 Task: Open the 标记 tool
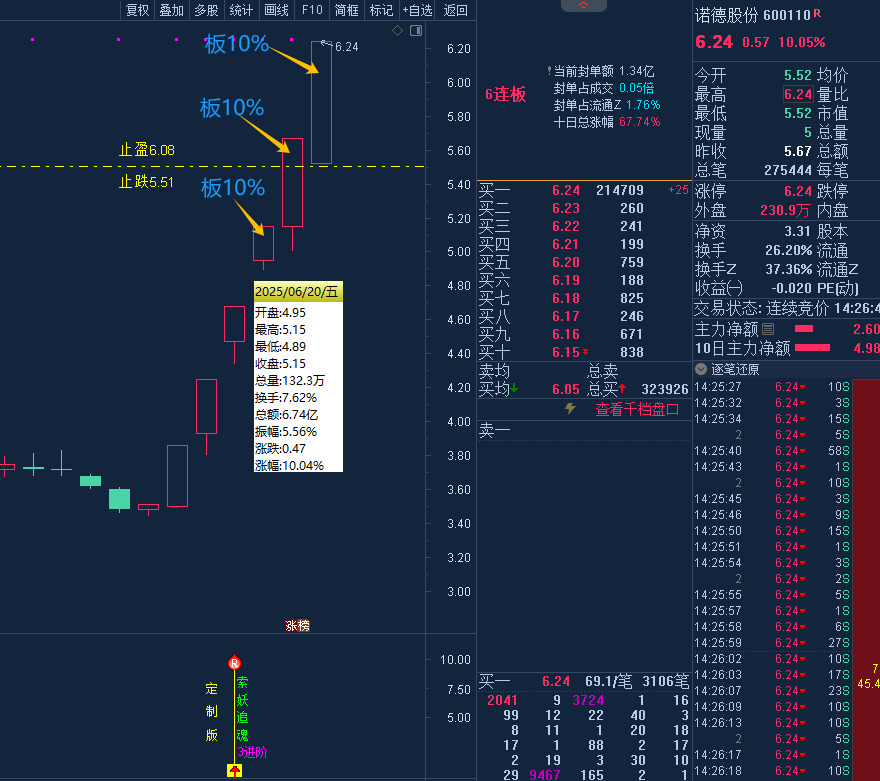(x=382, y=10)
